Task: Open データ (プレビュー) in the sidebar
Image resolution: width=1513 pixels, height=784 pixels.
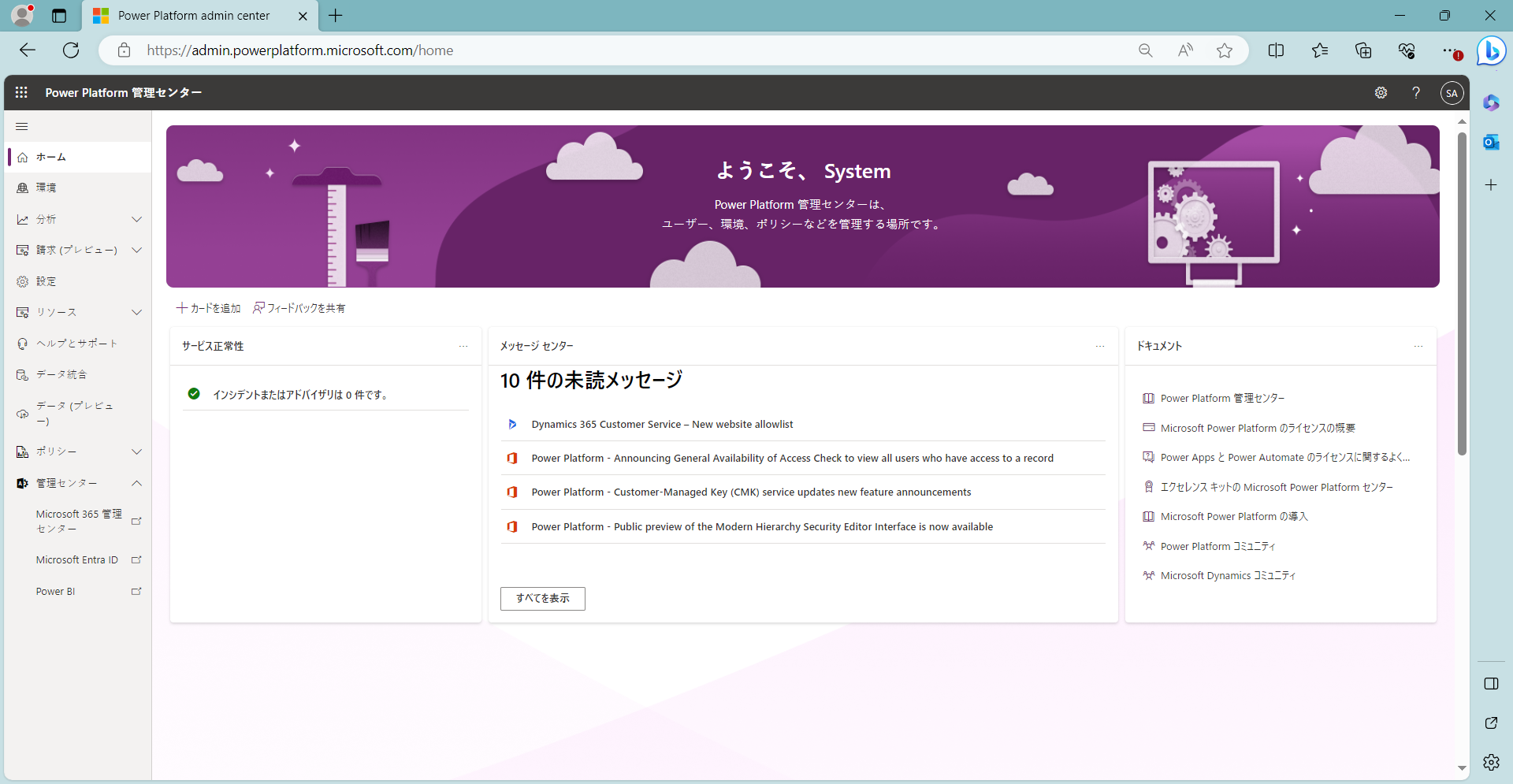Action: click(x=79, y=413)
